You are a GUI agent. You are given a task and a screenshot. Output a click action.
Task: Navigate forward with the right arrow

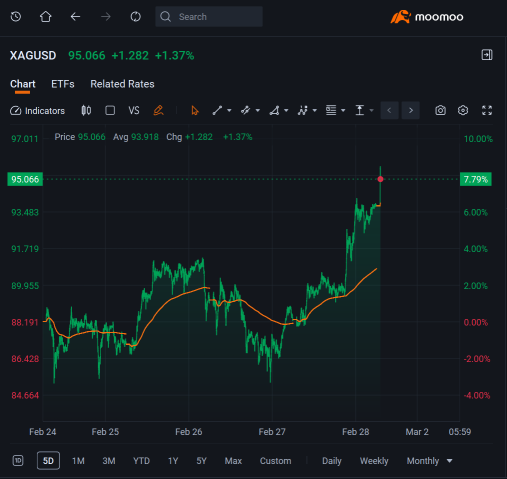pyautogui.click(x=106, y=17)
